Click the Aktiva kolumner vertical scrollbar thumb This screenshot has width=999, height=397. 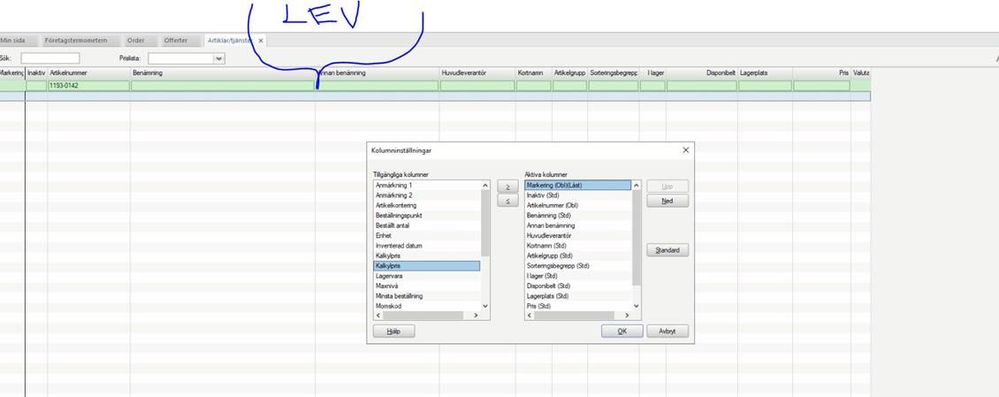(636, 237)
